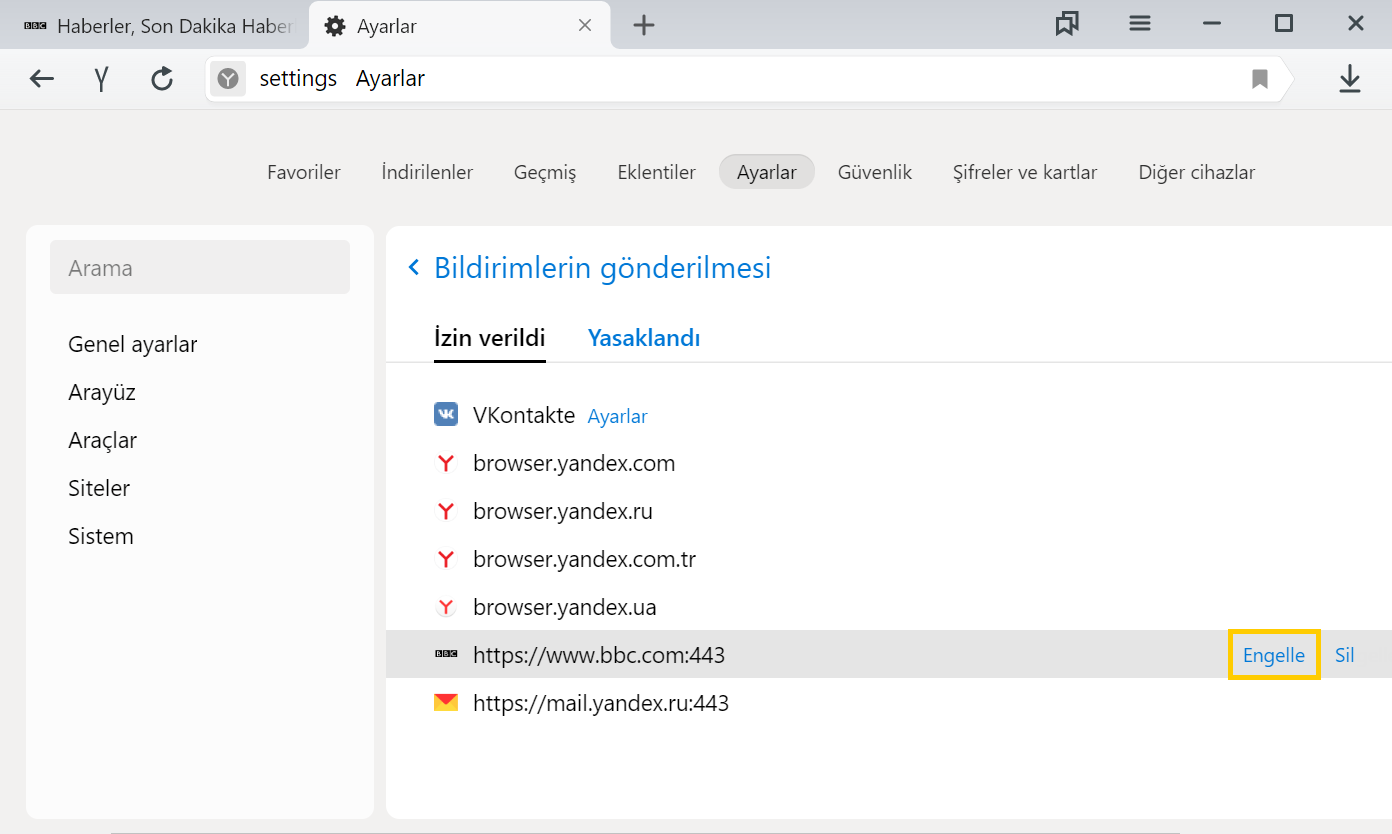1392x834 pixels.
Task: Click the Yandex icon beside browser.yandex.com
Action: [x=446, y=463]
